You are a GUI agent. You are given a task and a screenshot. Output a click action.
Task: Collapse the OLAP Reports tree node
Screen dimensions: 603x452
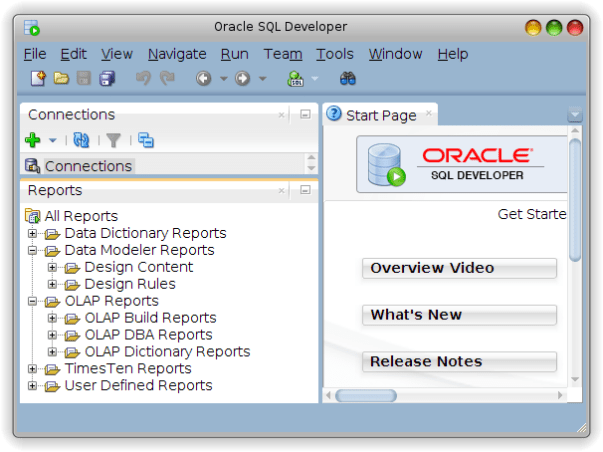[33, 301]
